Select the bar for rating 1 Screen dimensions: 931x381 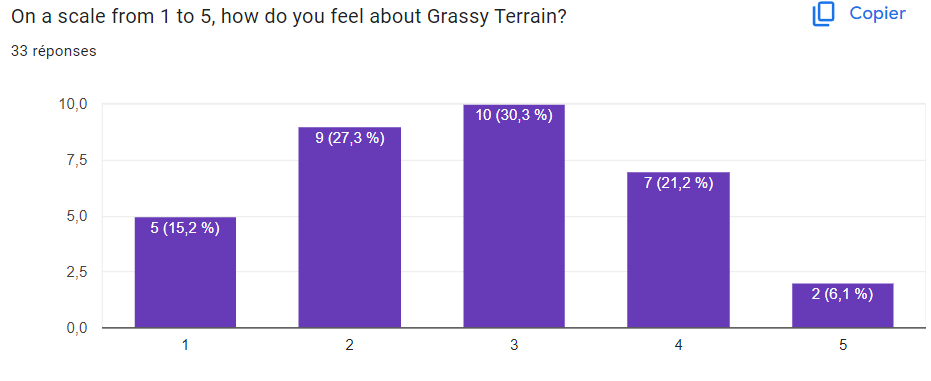(185, 272)
